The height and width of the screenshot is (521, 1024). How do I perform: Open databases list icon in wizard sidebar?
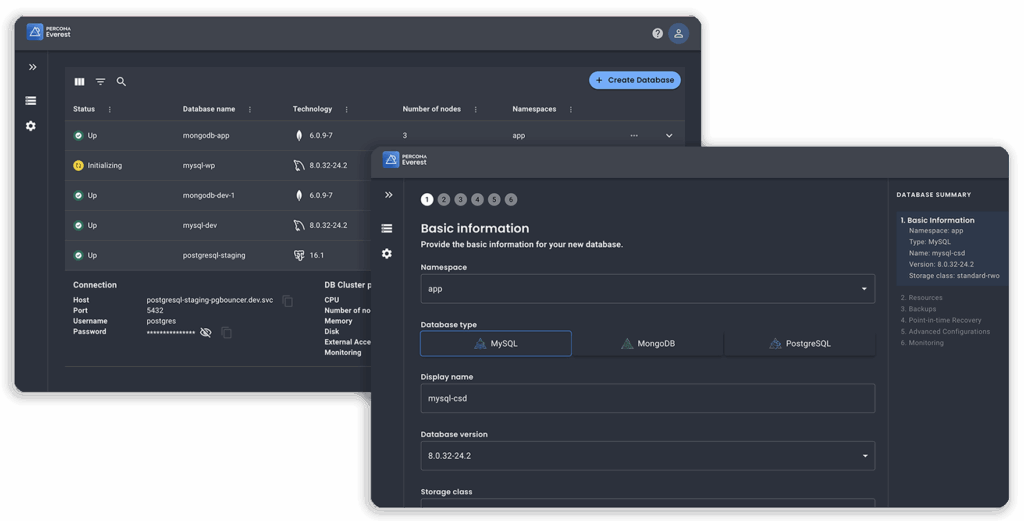tap(387, 229)
